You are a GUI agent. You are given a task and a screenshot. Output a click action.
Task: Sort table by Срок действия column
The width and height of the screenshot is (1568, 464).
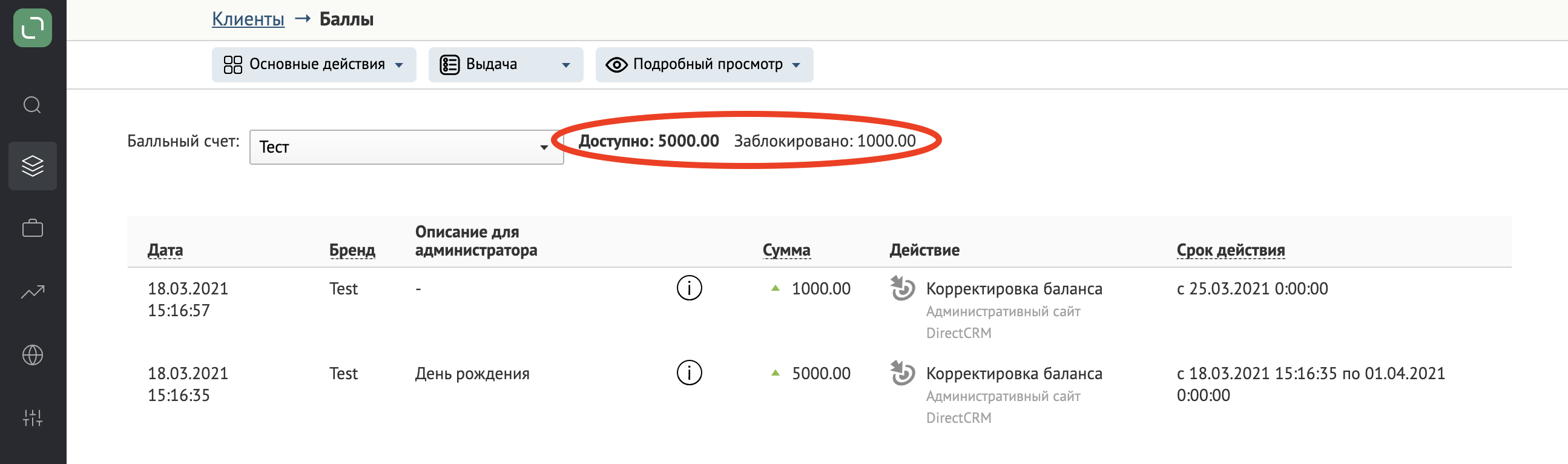[x=1230, y=250]
